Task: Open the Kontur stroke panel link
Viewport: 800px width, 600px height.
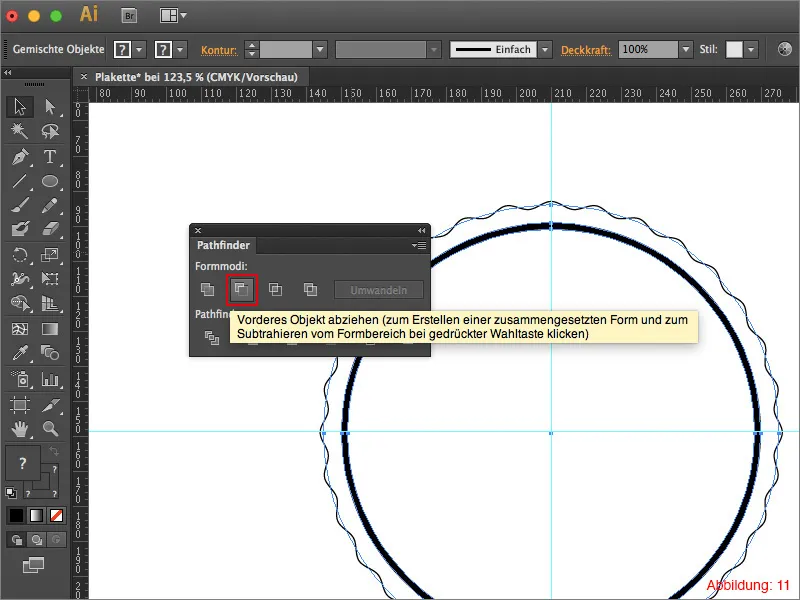Action: click(x=219, y=50)
